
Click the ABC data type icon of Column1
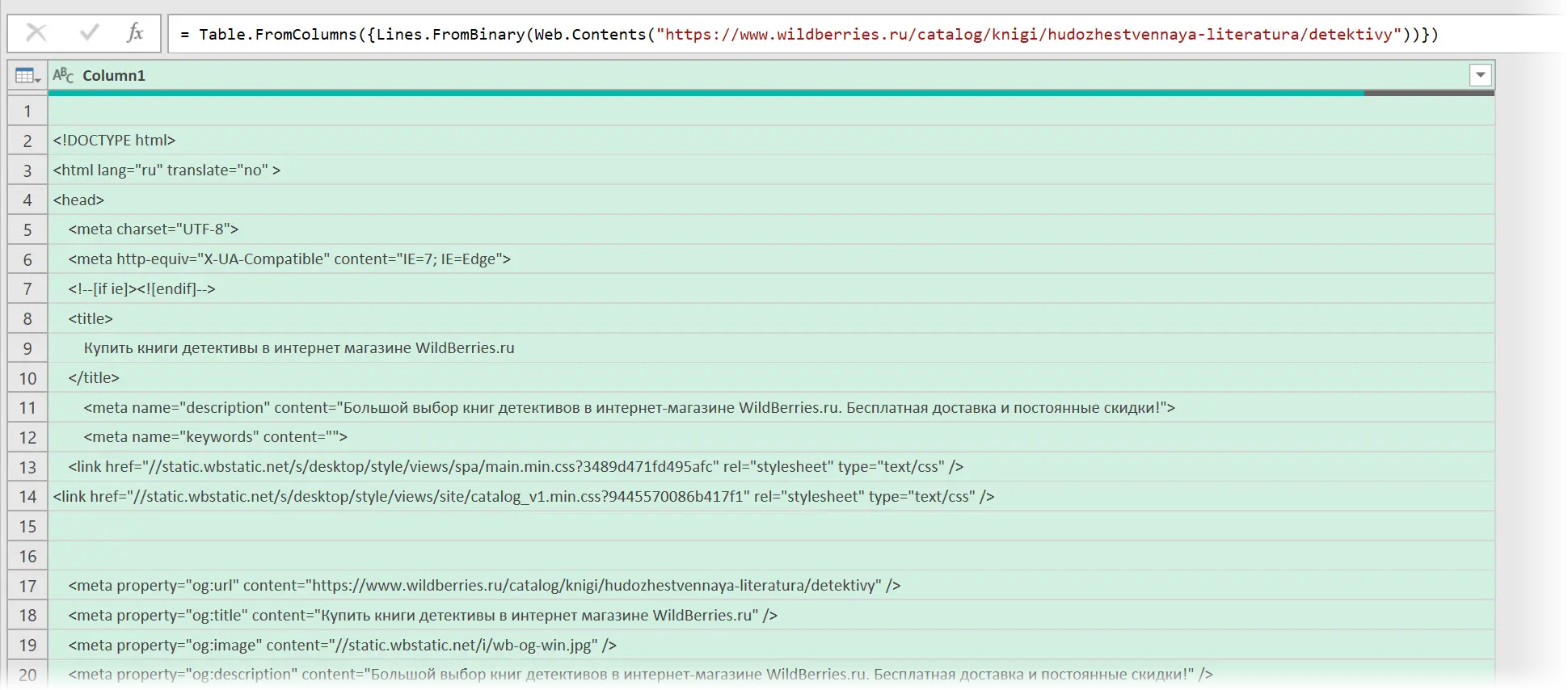(x=63, y=75)
